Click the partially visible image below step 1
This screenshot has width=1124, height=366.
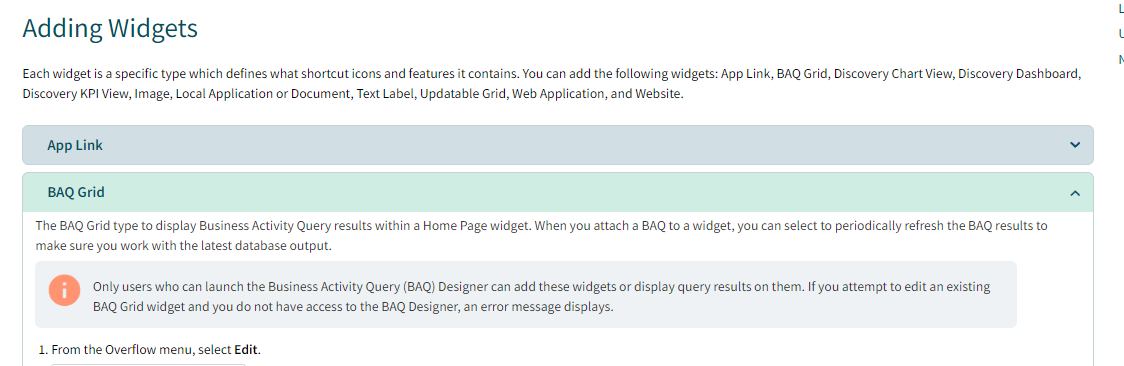click(x=148, y=365)
